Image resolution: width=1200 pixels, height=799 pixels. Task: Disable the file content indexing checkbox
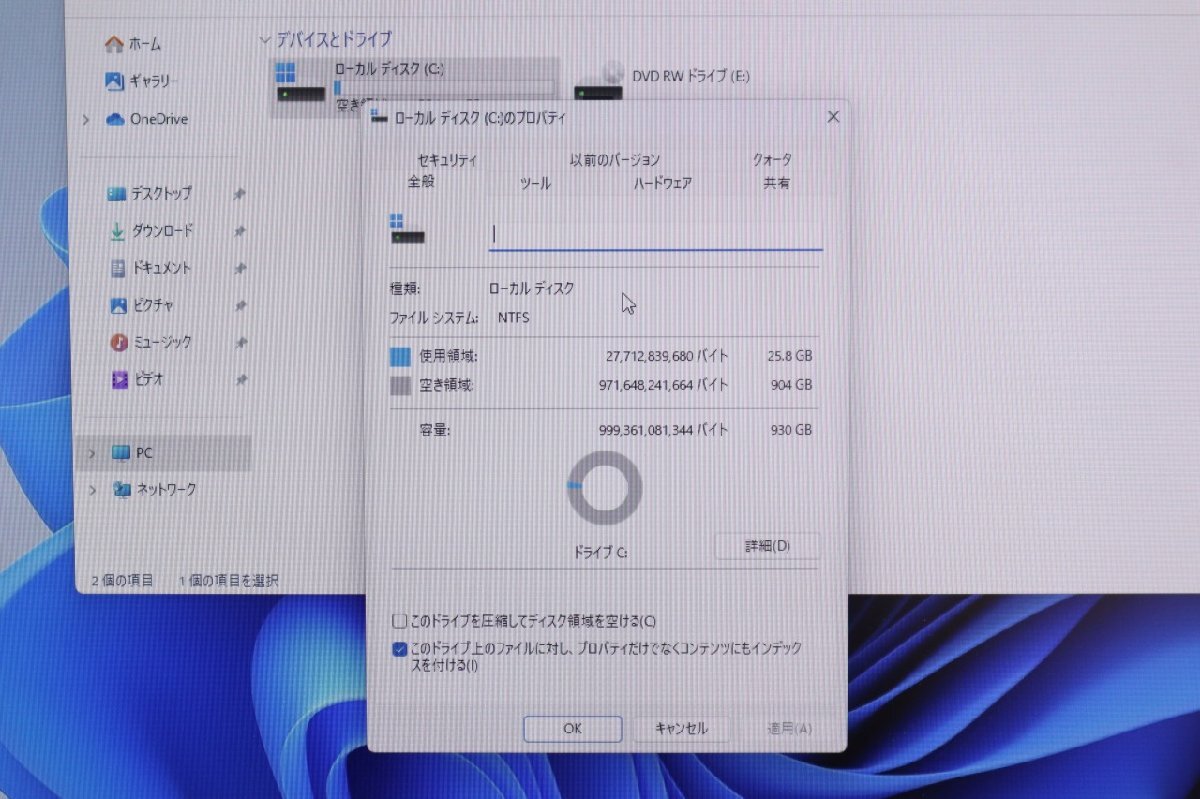pyautogui.click(x=398, y=648)
